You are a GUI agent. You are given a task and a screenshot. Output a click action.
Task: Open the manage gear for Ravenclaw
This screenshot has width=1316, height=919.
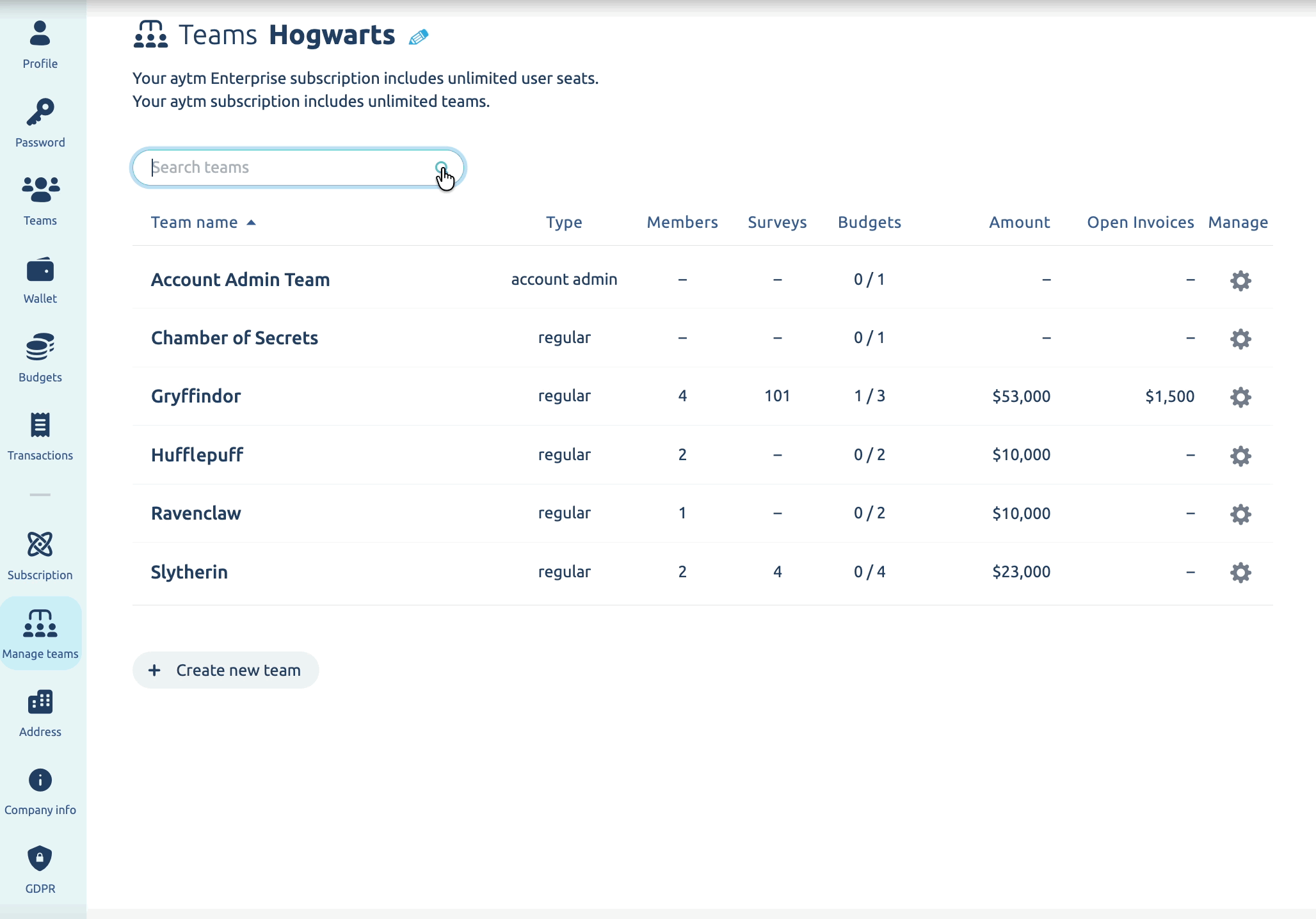pyautogui.click(x=1240, y=514)
